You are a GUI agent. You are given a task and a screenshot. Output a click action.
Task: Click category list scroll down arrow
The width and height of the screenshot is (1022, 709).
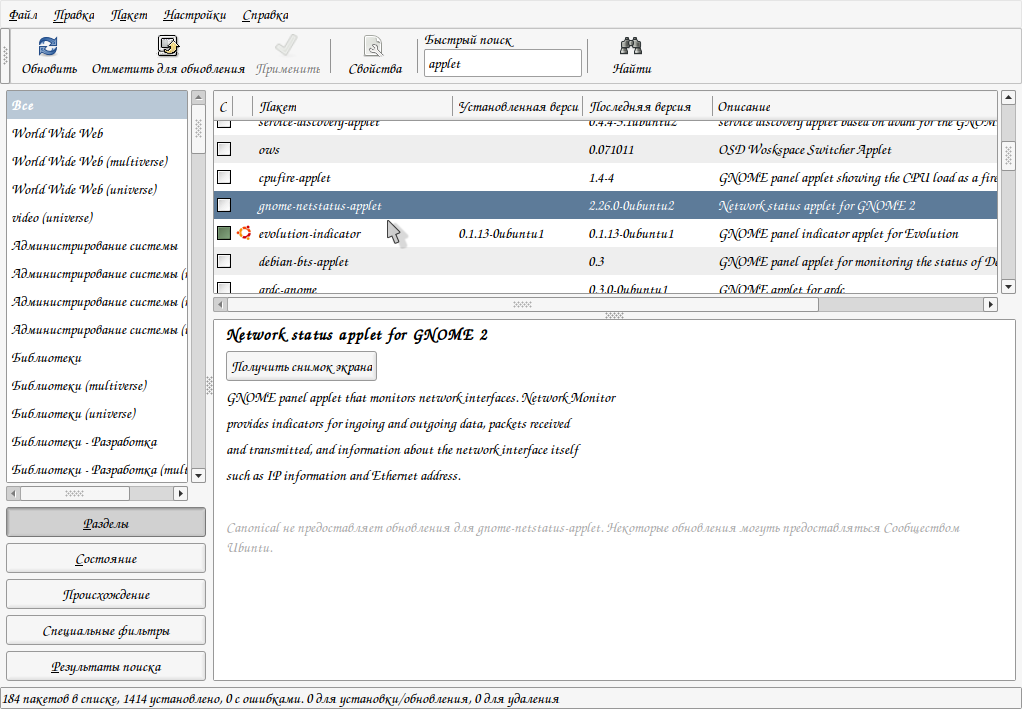(199, 476)
